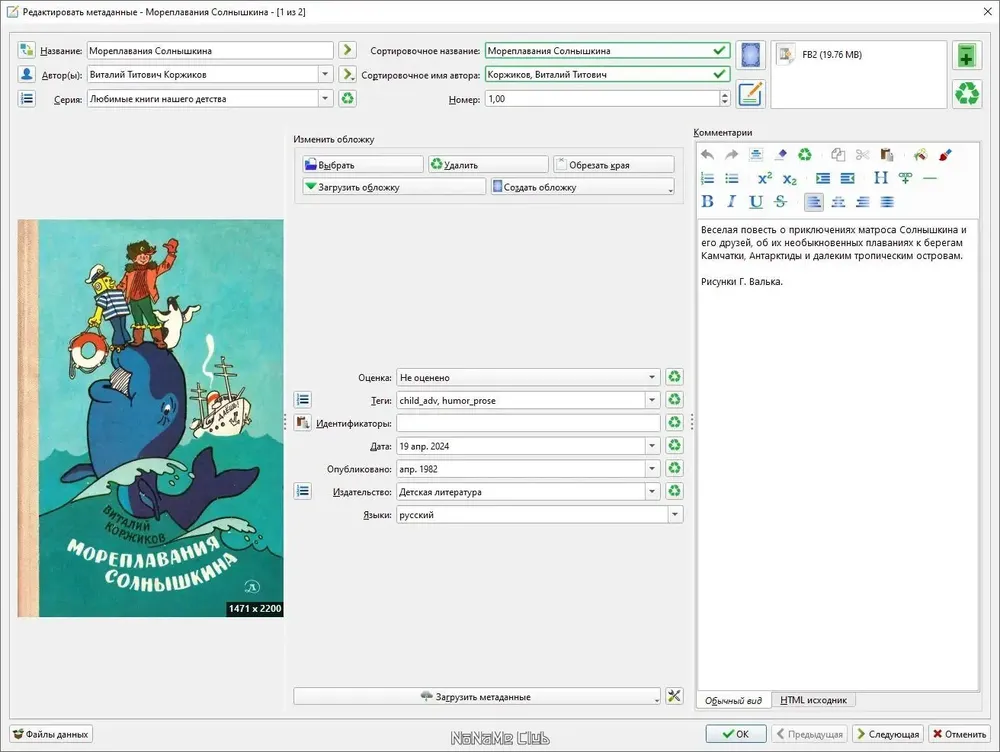The height and width of the screenshot is (752, 1000).
Task: Open the Оценка rating dropdown
Action: pyautogui.click(x=652, y=377)
